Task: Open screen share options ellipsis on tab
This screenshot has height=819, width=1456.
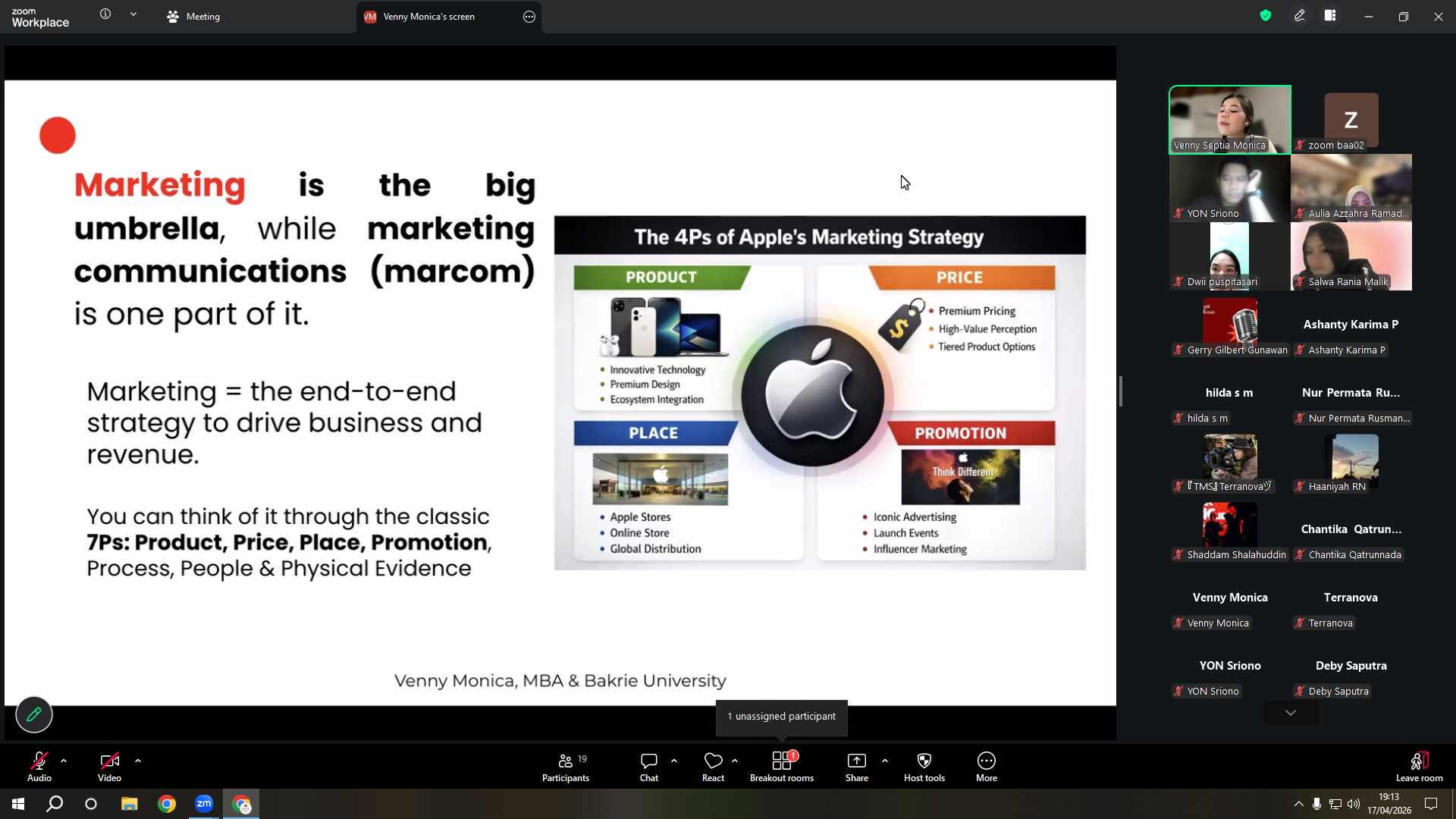Action: (x=529, y=17)
